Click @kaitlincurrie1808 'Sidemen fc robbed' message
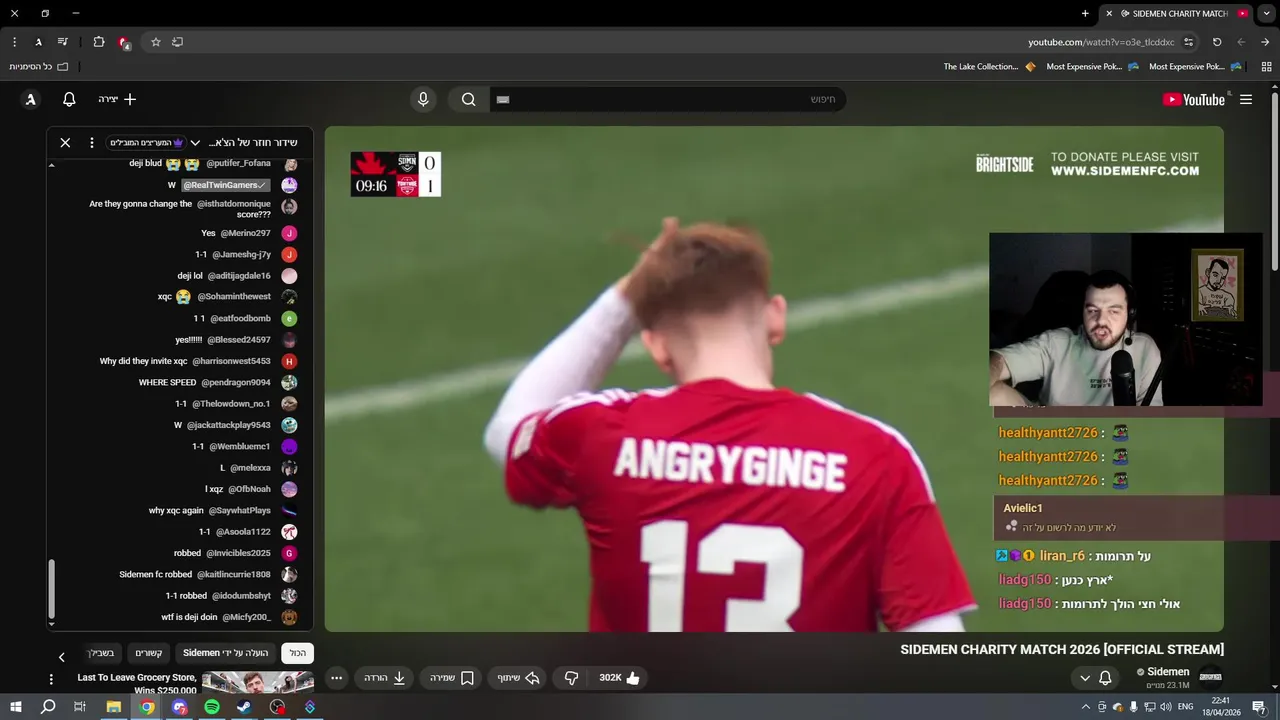The height and width of the screenshot is (720, 1280). point(208,574)
